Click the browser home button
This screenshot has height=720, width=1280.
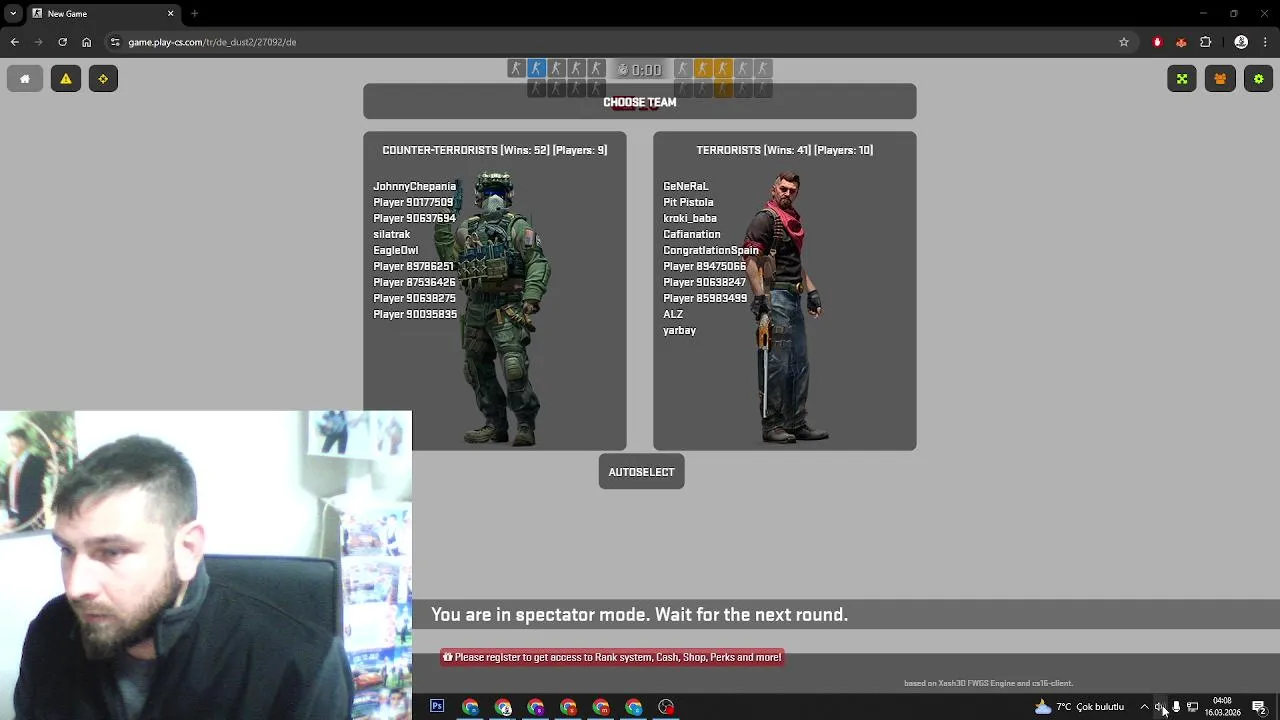coord(87,42)
